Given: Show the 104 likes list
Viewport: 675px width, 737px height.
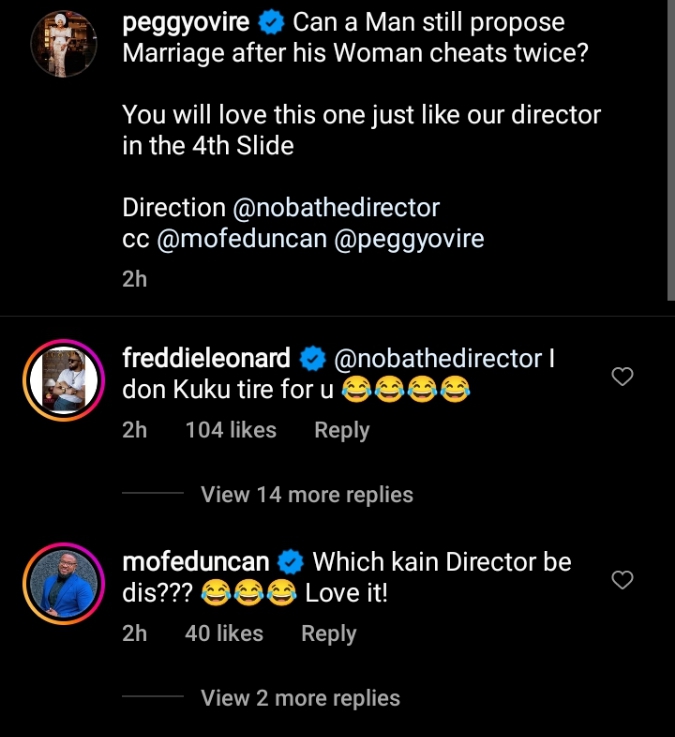Looking at the screenshot, I should click(x=231, y=430).
